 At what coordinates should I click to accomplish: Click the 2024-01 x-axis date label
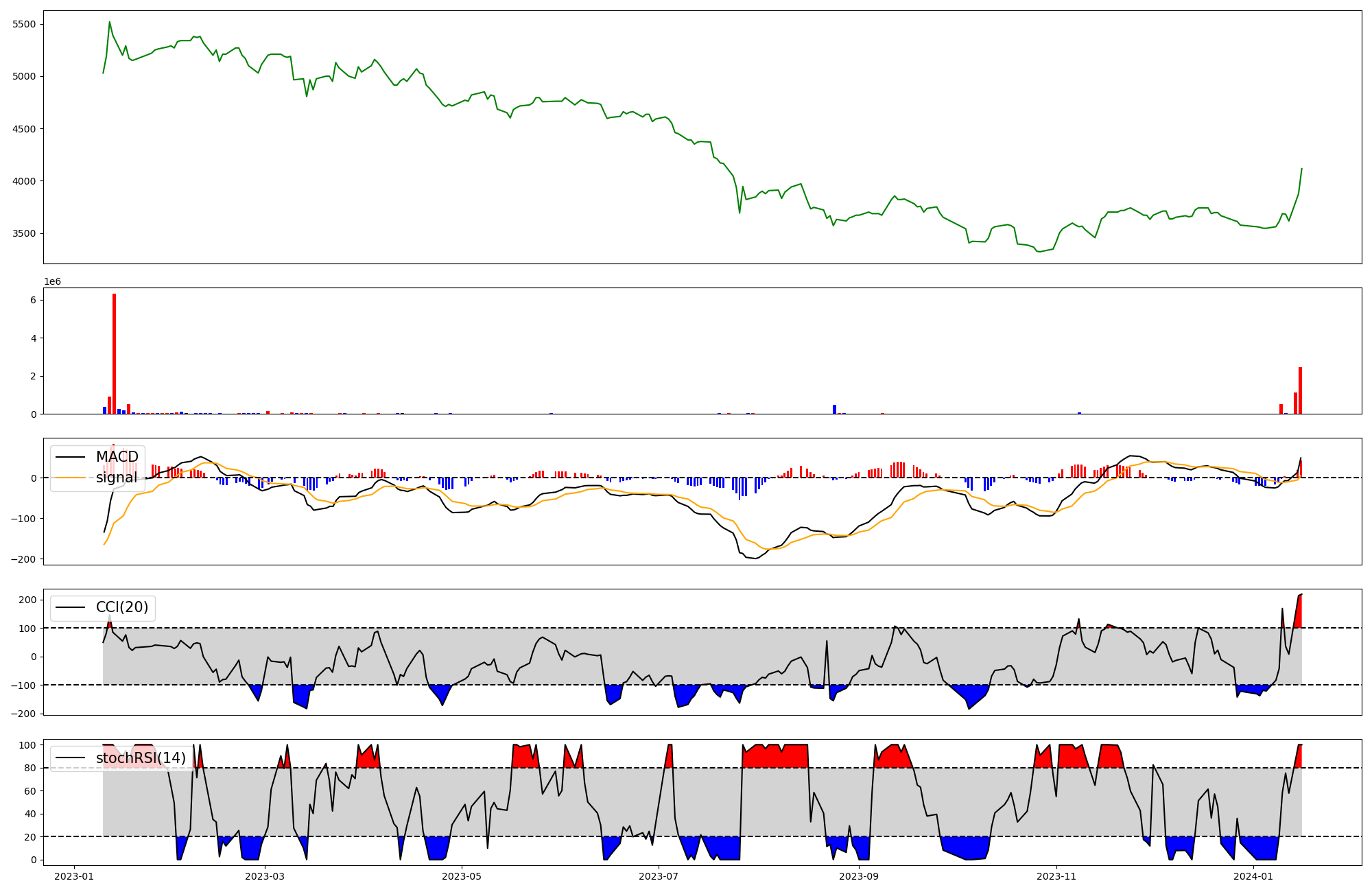click(1253, 876)
